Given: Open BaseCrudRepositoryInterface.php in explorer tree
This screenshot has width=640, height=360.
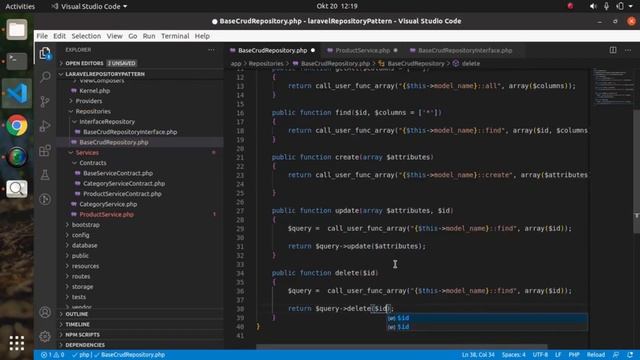Looking at the screenshot, I should click(x=130, y=132).
